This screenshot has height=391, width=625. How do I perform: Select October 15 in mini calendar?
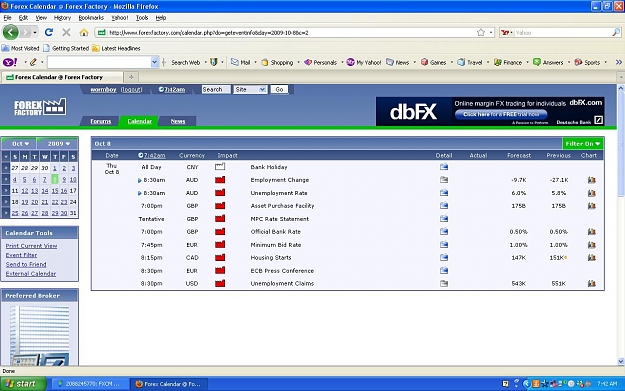55,191
